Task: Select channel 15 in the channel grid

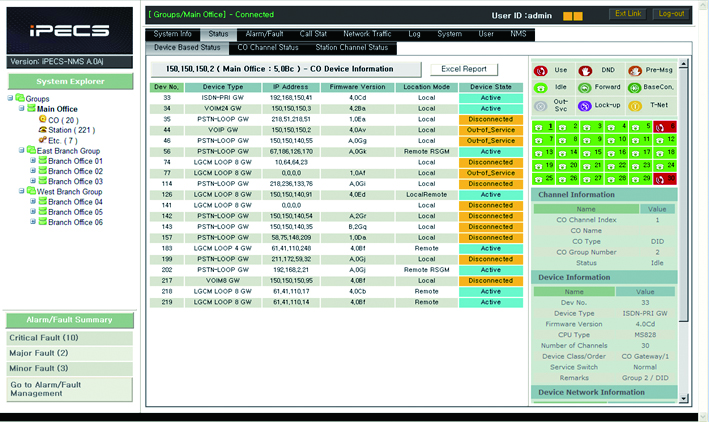Action: [x=592, y=153]
